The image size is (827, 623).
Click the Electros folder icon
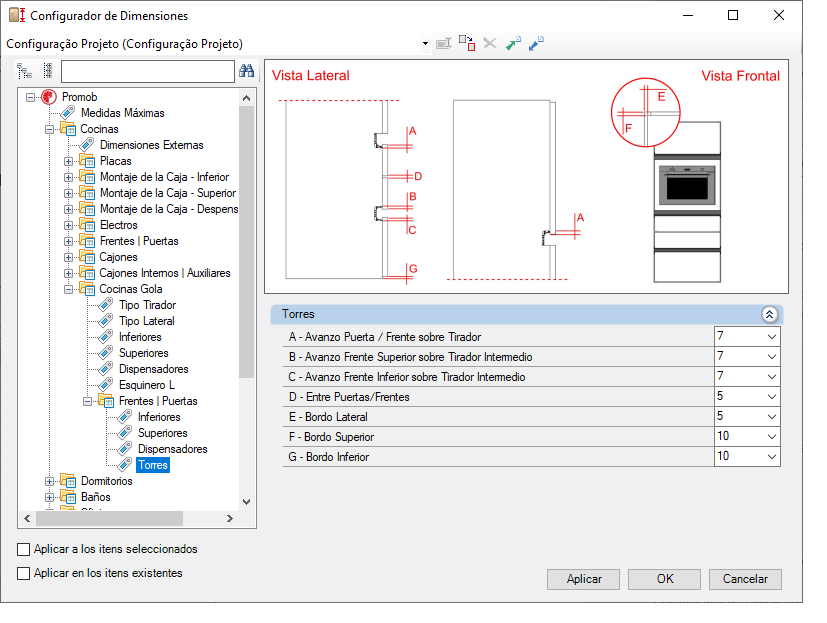coord(87,225)
